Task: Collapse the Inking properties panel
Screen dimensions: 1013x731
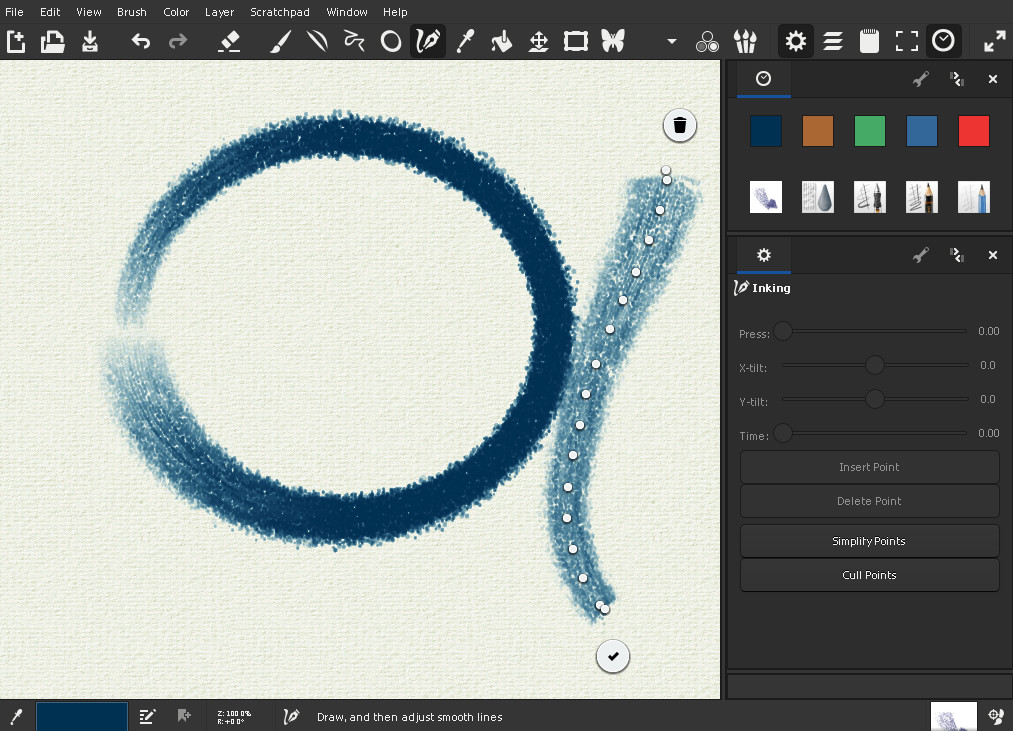Action: tap(957, 255)
